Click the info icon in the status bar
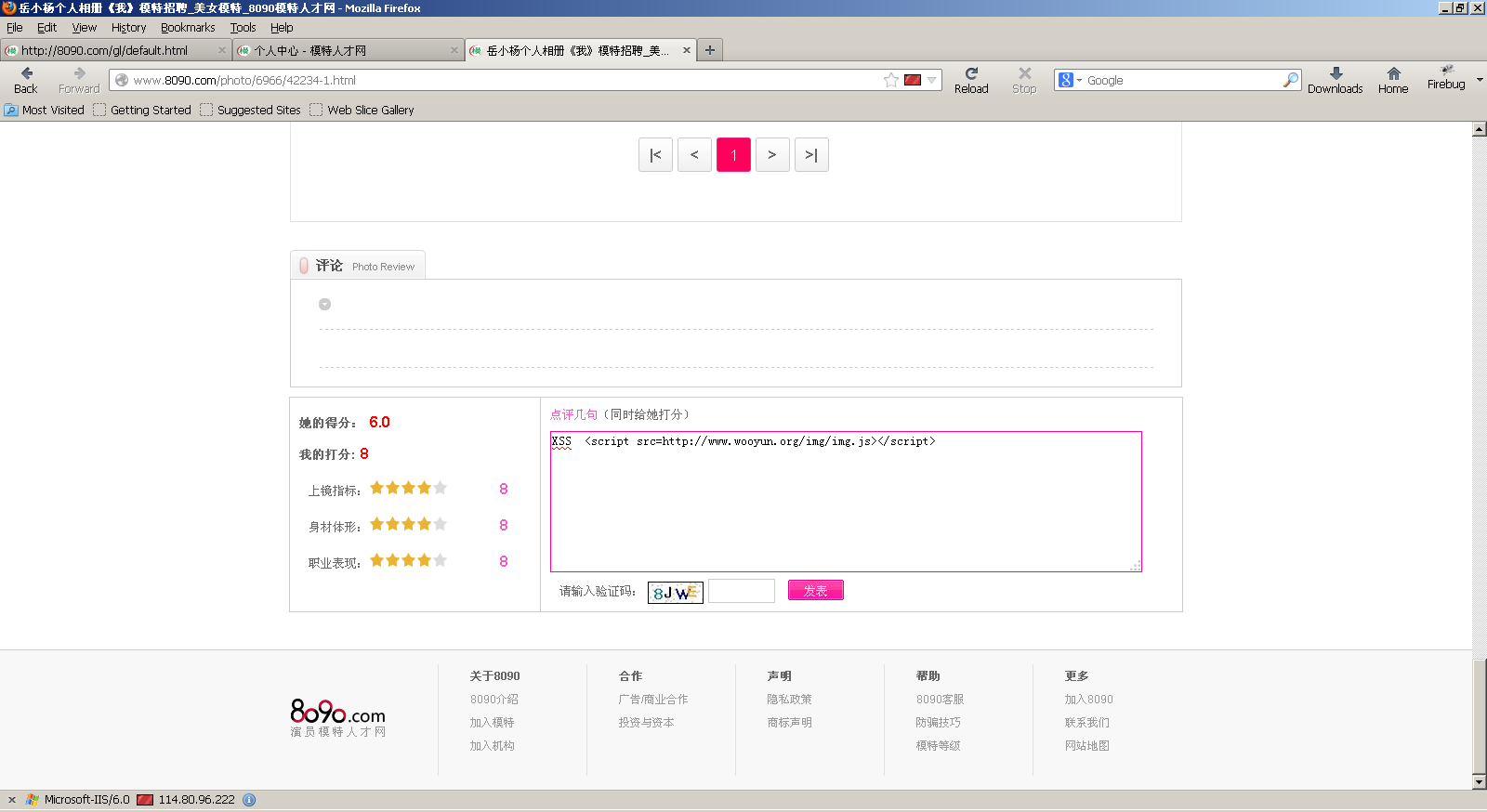 [249, 799]
